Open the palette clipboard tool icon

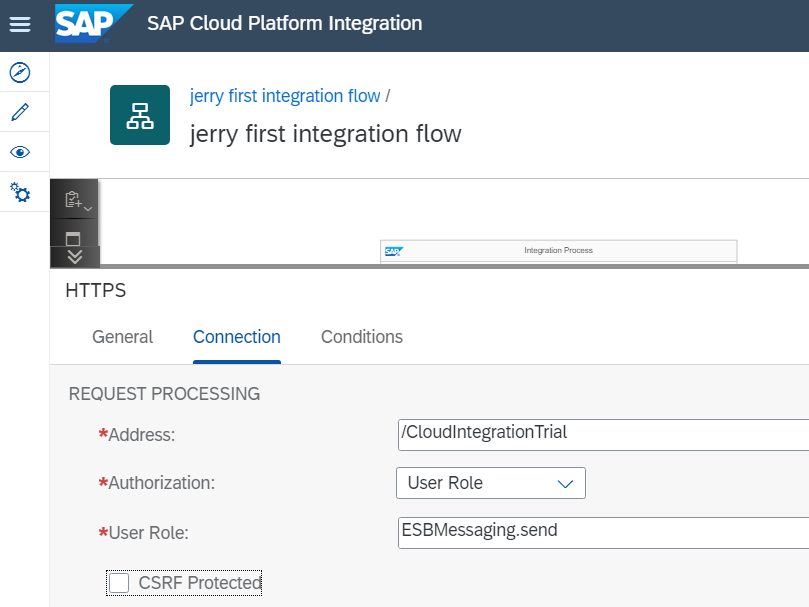74,200
